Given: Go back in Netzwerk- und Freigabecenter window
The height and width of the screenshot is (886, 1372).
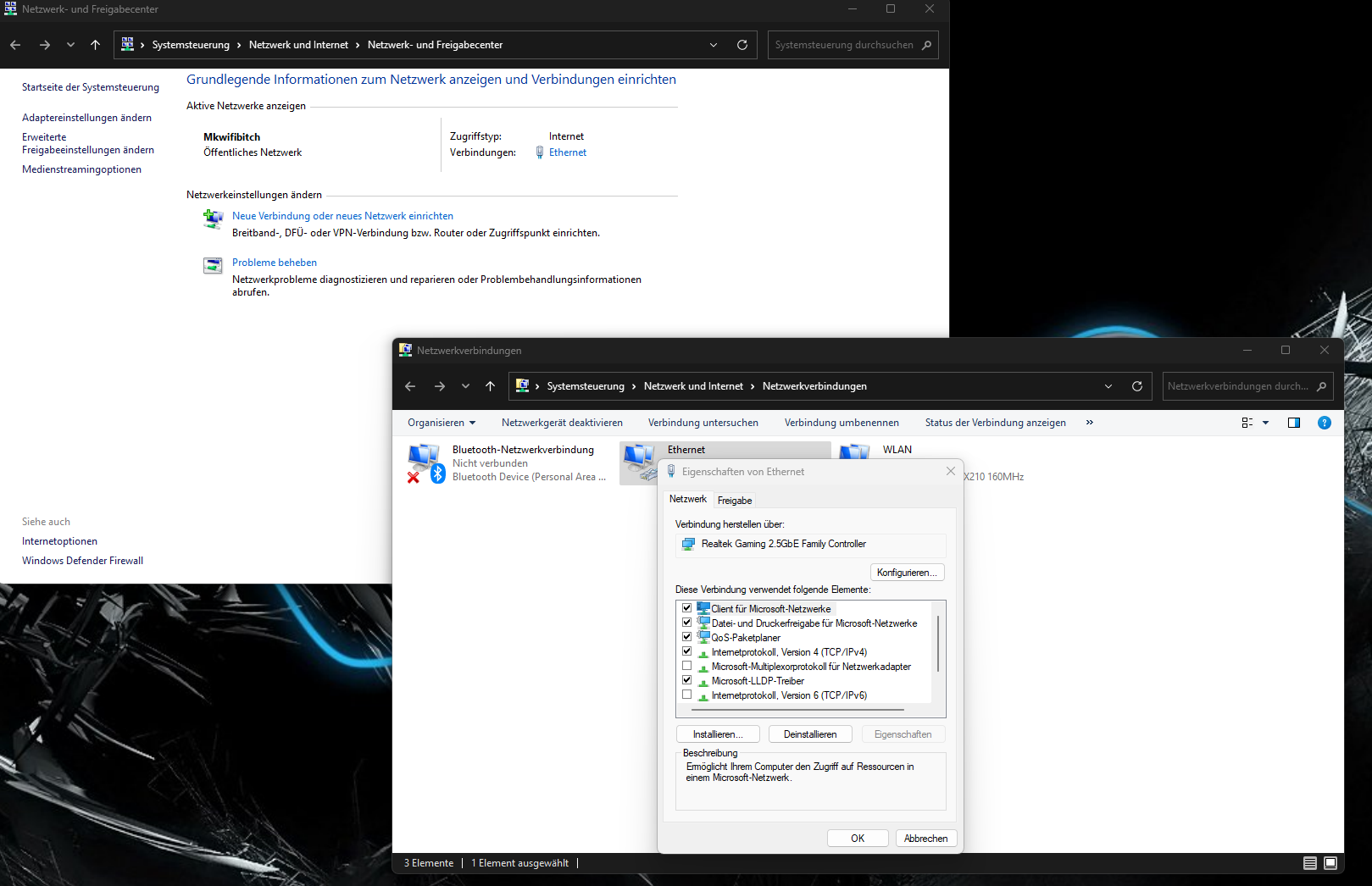Looking at the screenshot, I should click(15, 45).
